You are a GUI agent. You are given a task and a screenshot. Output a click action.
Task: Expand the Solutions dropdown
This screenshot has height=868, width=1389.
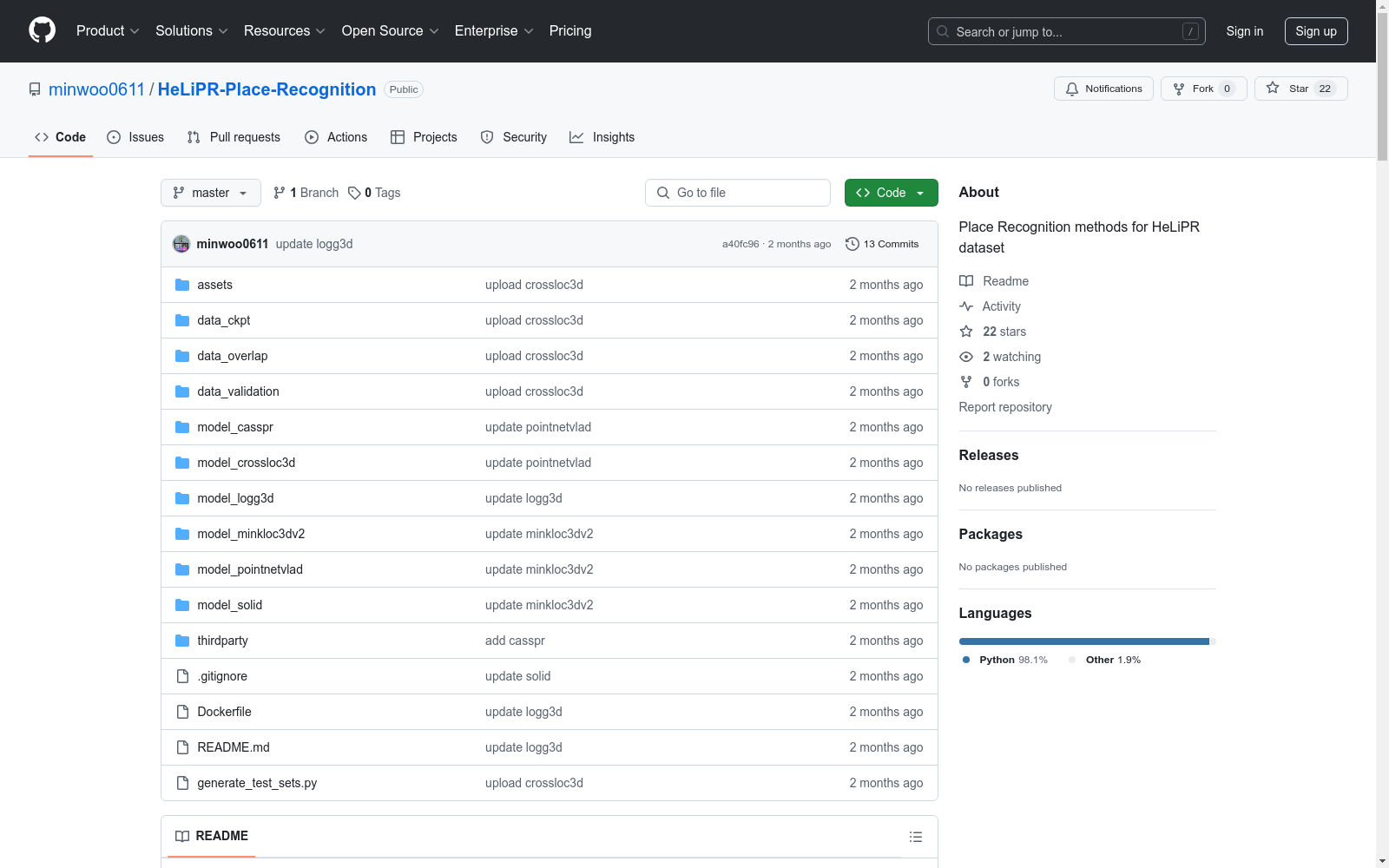191,31
